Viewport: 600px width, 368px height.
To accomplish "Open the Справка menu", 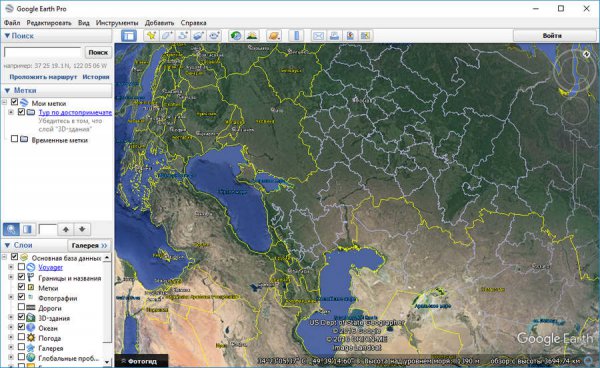I will point(193,23).
